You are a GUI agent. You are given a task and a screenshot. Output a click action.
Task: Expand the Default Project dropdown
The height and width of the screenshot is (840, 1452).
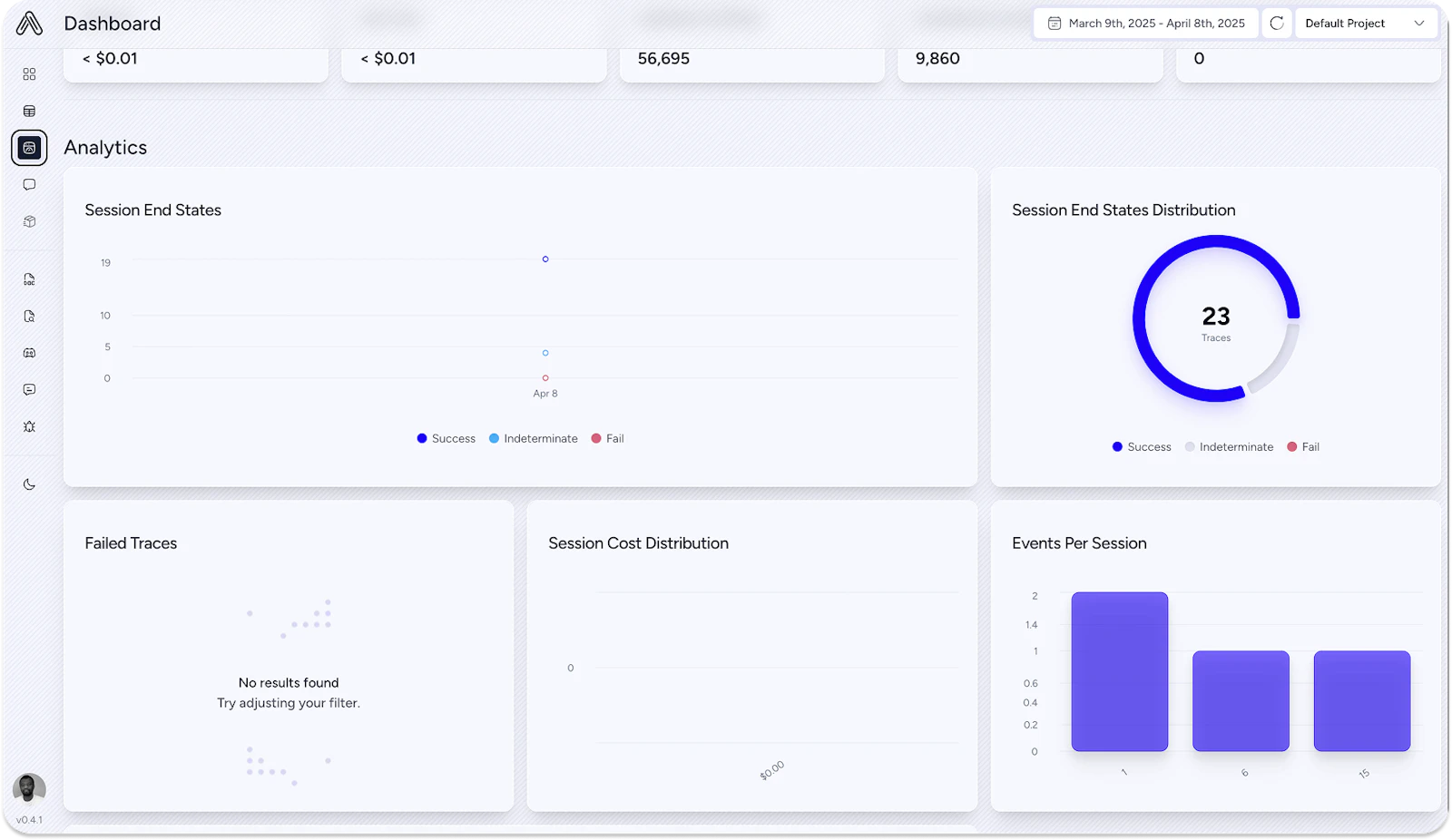1366,24
